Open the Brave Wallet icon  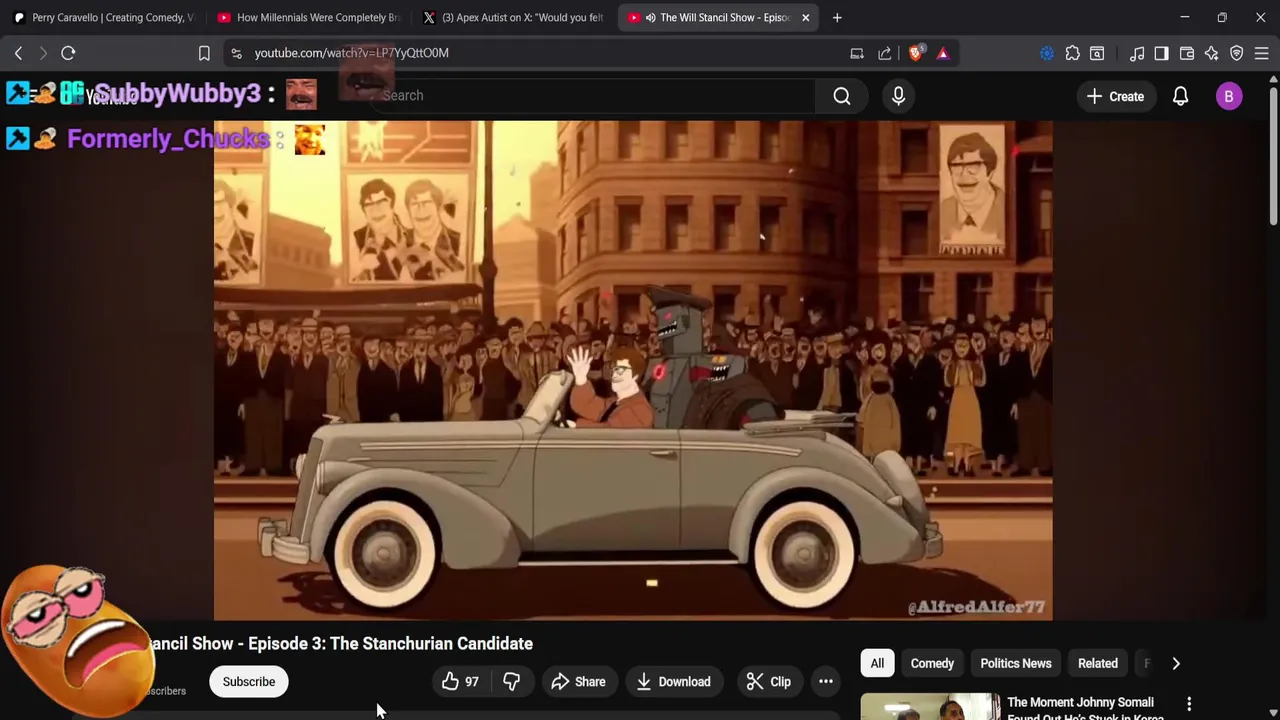click(1187, 53)
